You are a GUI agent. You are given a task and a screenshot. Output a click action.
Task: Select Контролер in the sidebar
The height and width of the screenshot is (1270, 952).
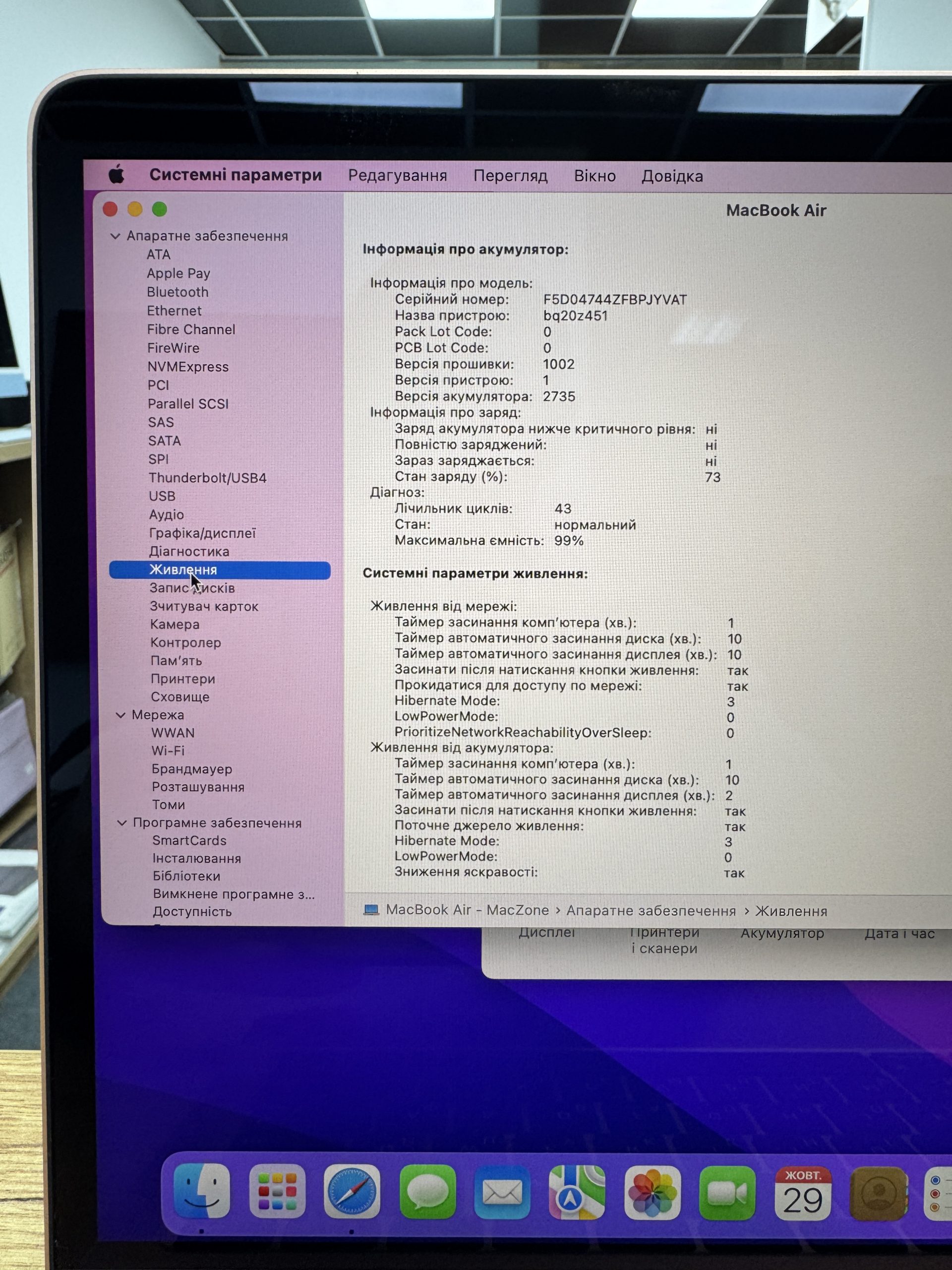pyautogui.click(x=186, y=642)
